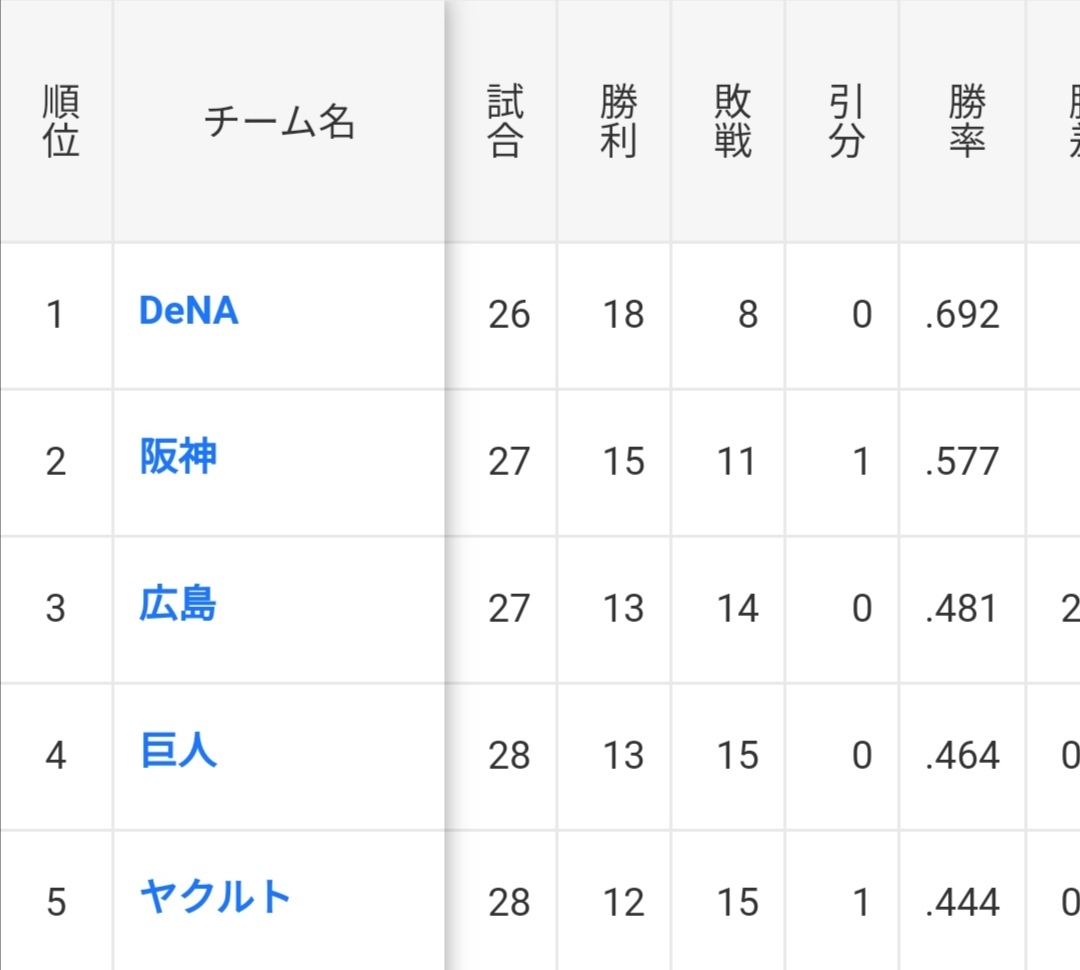
Task: Click DeNA's losses cell showing 8
Action: click(747, 315)
